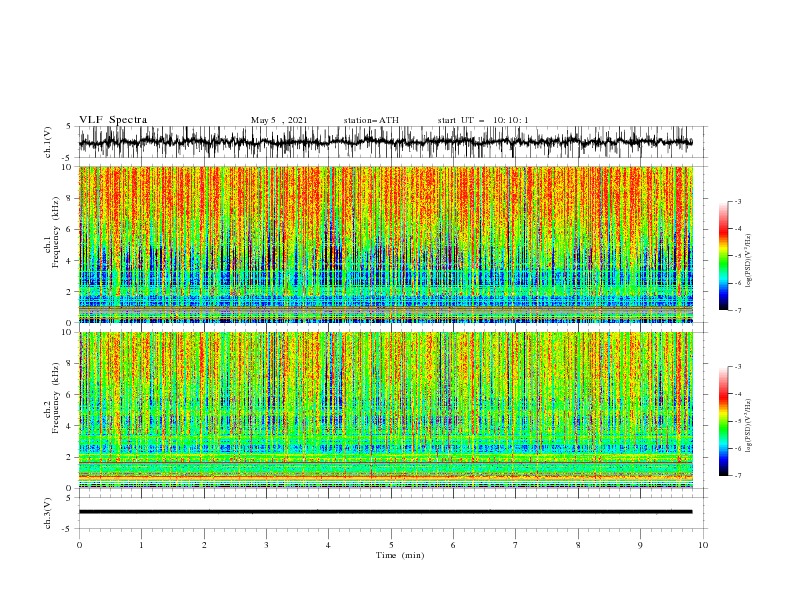Click the flat ch.3 voltage trace
This screenshot has width=792, height=612.
pyautogui.click(x=385, y=512)
